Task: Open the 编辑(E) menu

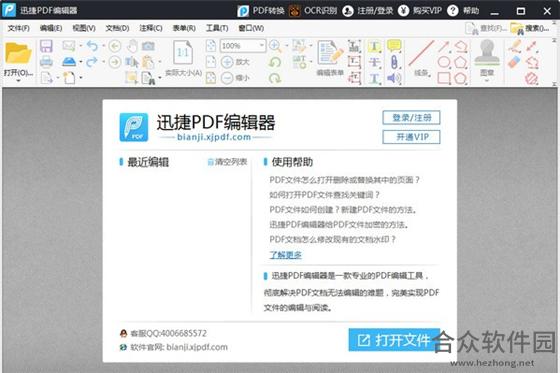Action: pyautogui.click(x=51, y=28)
